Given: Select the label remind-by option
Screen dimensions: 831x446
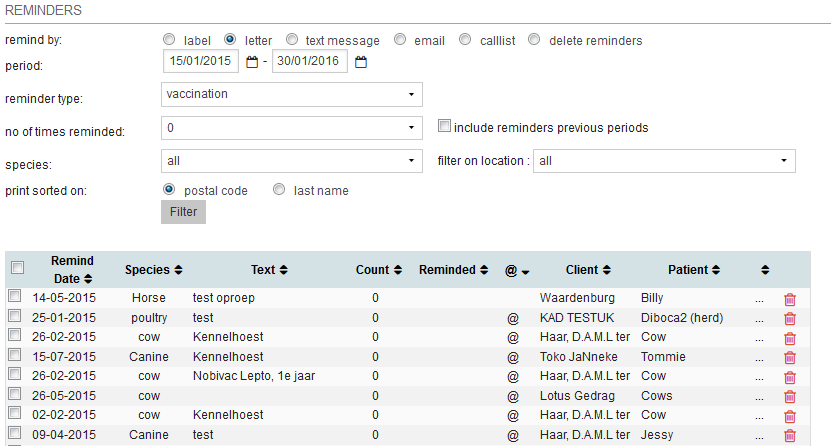Looking at the screenshot, I should click(169, 40).
